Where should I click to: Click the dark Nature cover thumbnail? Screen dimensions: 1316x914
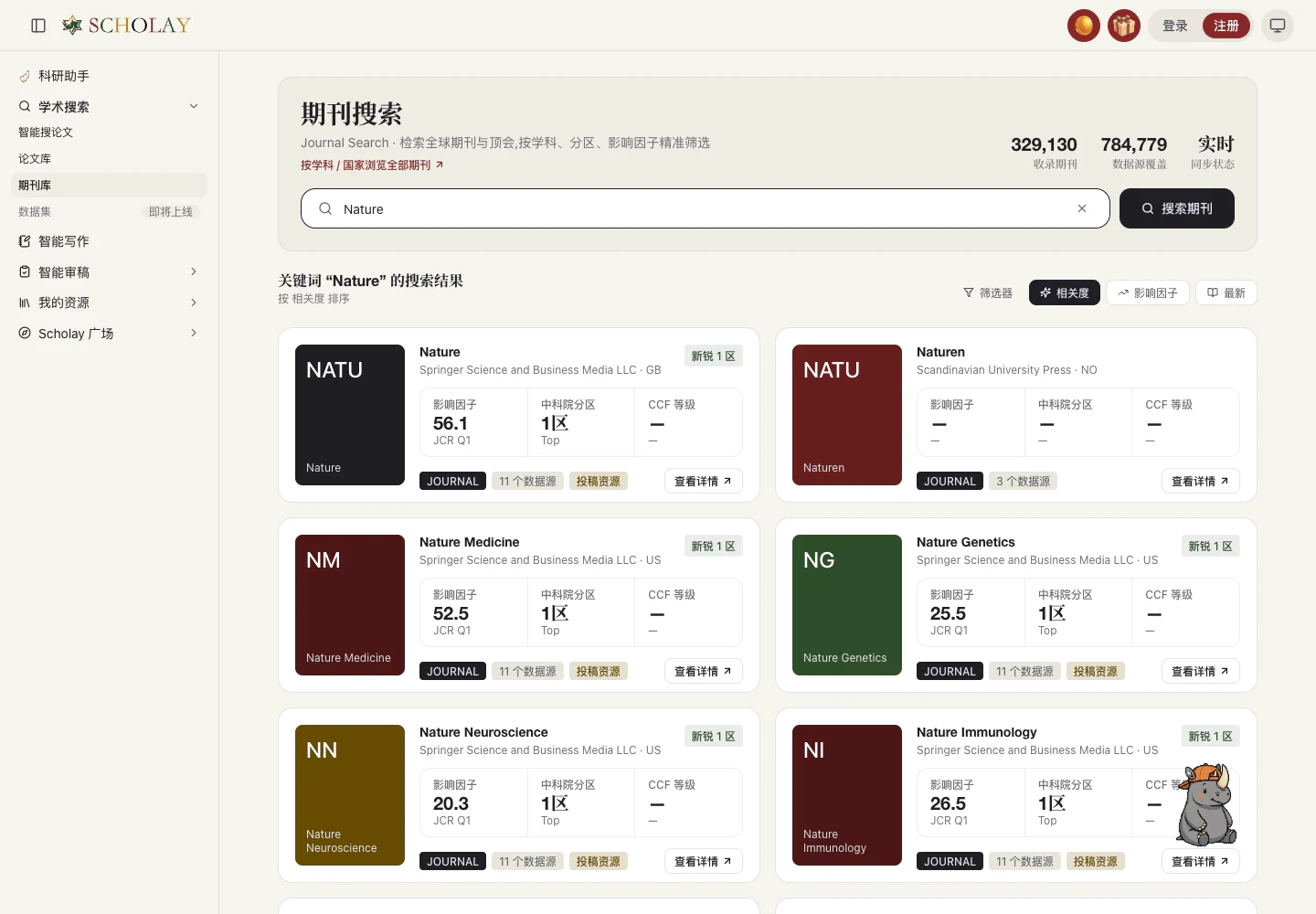[x=350, y=415]
